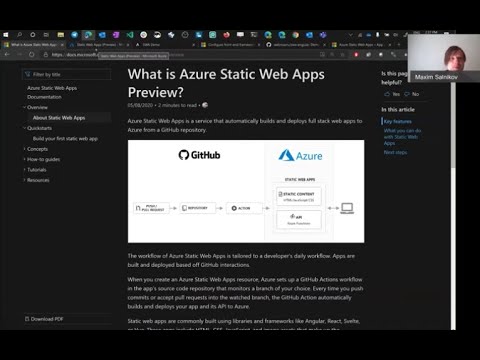Rate the page helpful with Yes
This screenshot has height=360, width=480.
(x=392, y=94)
